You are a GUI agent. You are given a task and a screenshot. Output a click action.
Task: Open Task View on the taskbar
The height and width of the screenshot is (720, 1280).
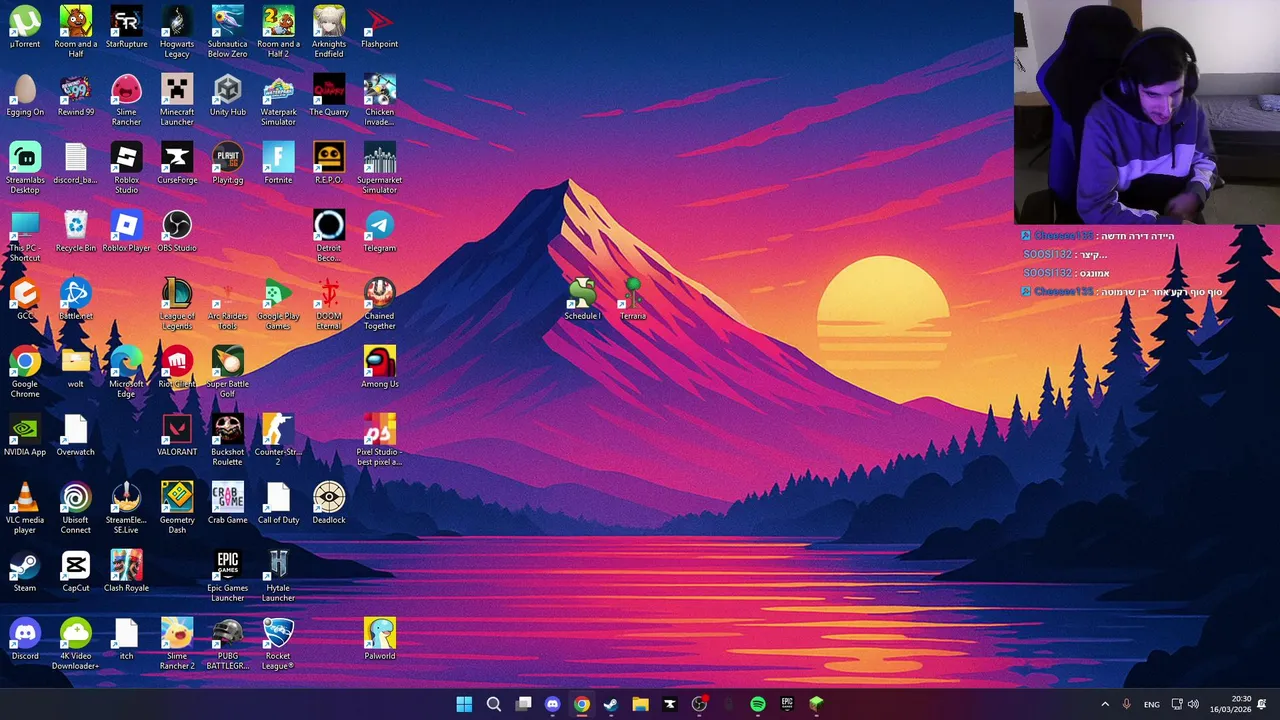(x=523, y=704)
